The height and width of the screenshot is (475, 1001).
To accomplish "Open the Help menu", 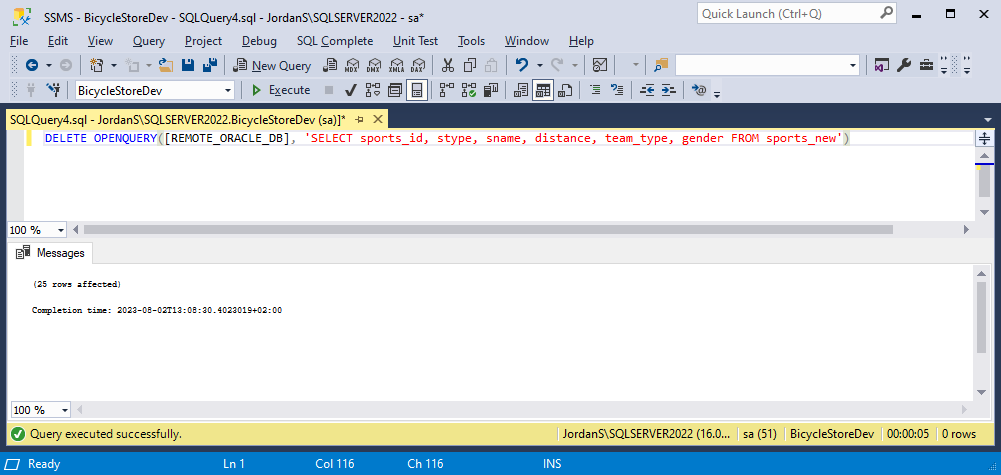I will click(x=581, y=41).
